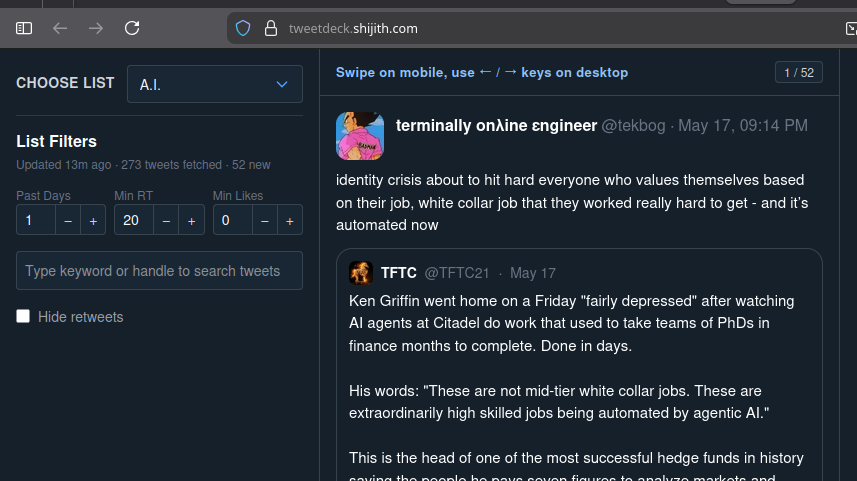Select the tweetdeck.shijith.com address bar
Image resolution: width=857 pixels, height=481 pixels.
click(x=541, y=28)
